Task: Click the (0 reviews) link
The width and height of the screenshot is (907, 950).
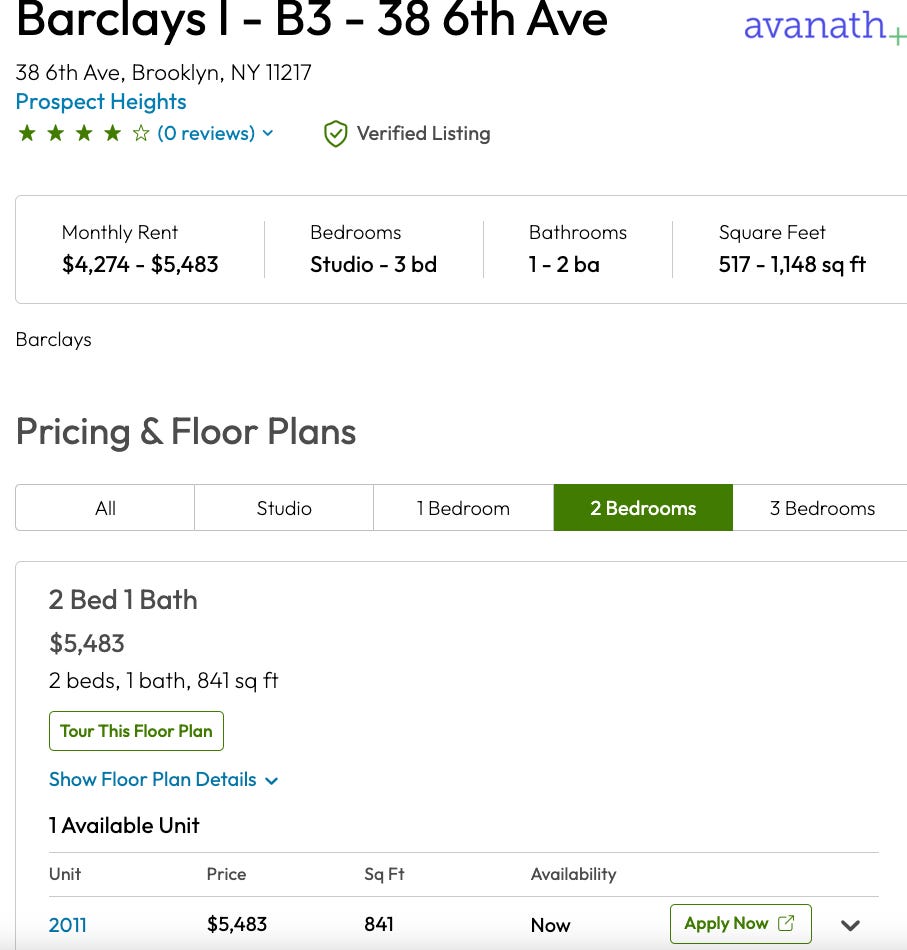Action: coord(206,133)
